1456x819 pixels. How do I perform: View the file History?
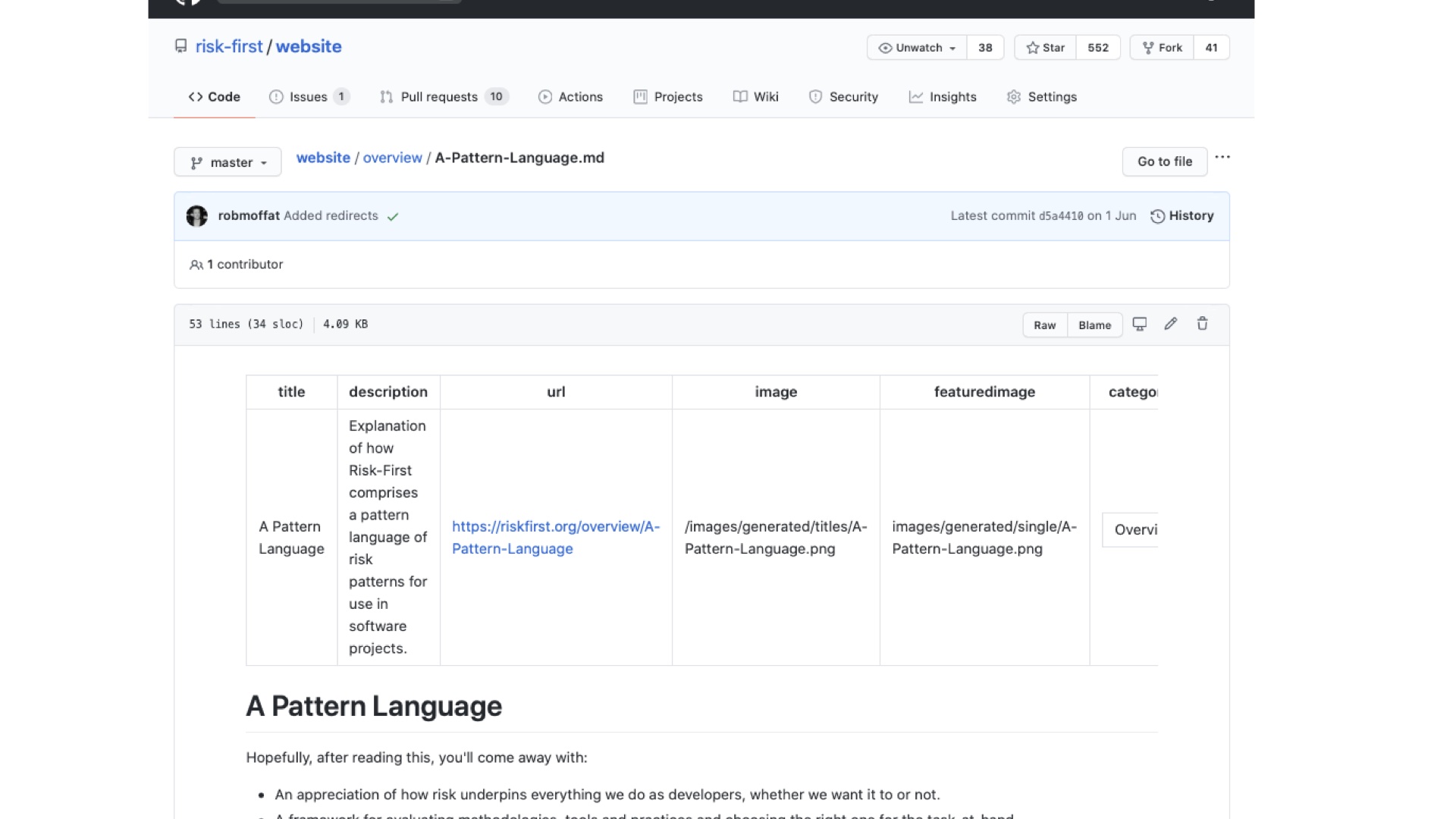(x=1182, y=216)
